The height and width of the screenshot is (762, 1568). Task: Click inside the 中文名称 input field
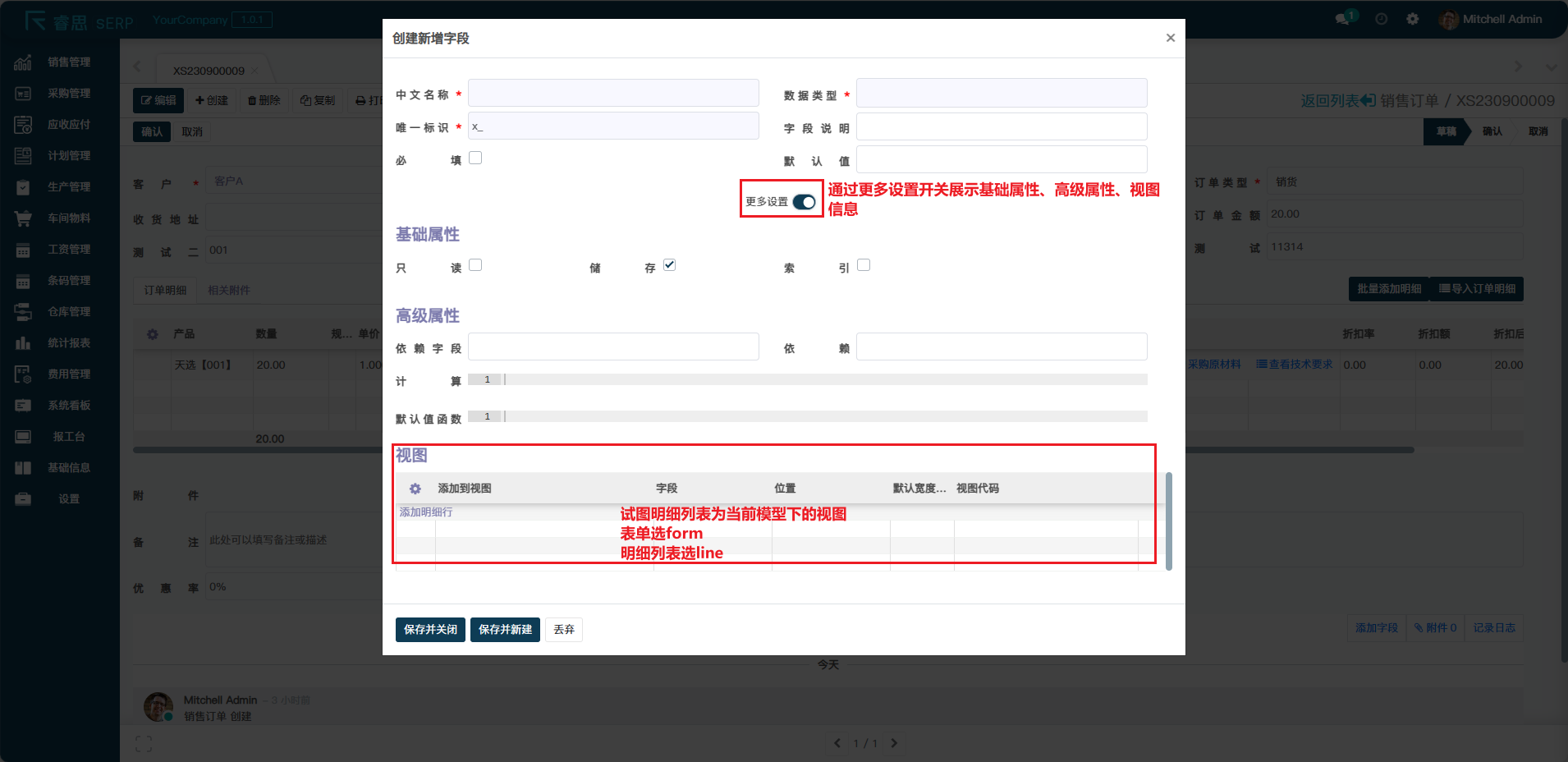(x=612, y=93)
